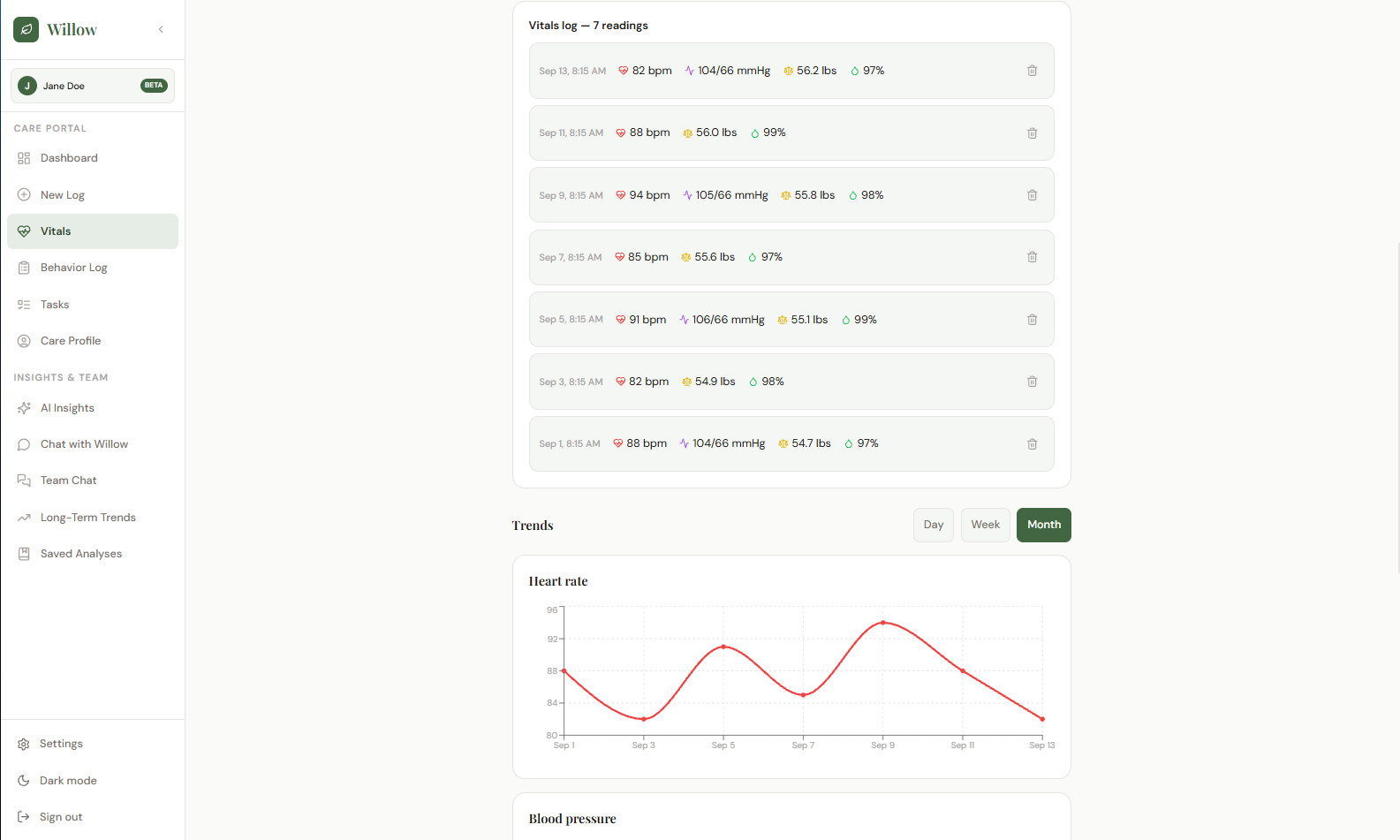
Task: Select the Month trends view
Action: (1044, 525)
